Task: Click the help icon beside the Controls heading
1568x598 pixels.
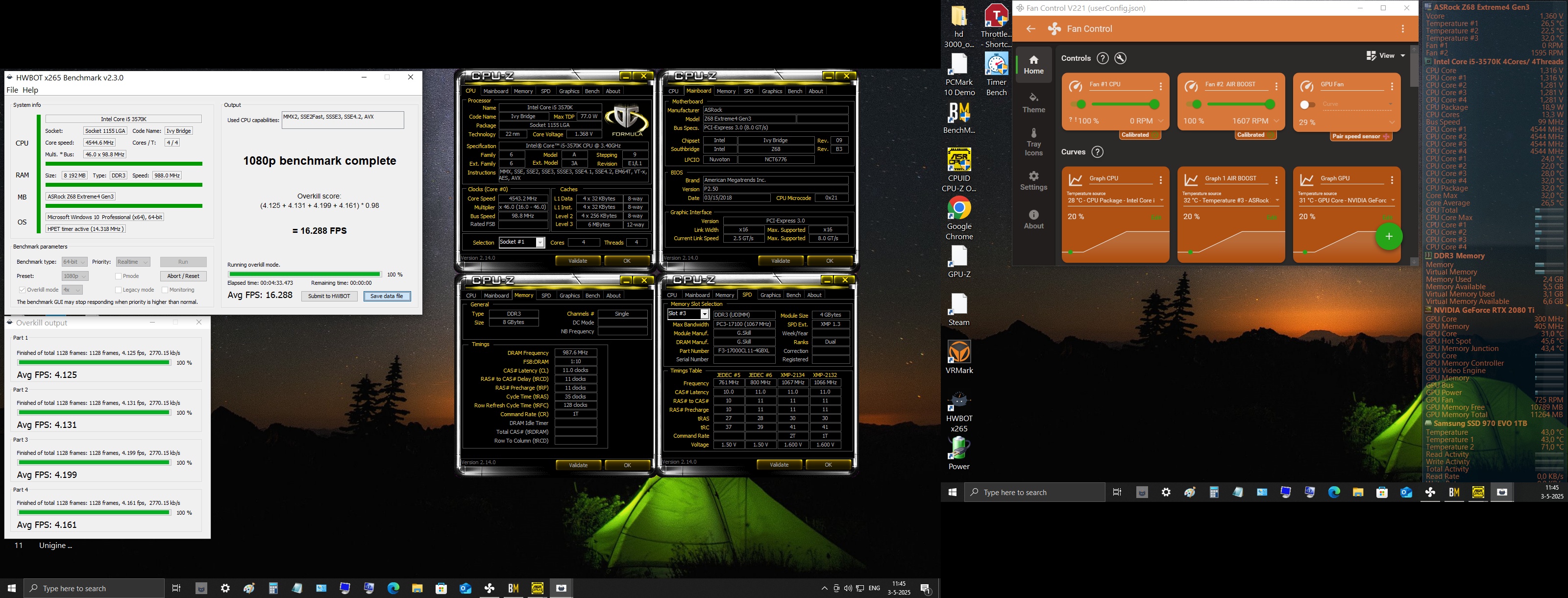Action: [x=1102, y=58]
